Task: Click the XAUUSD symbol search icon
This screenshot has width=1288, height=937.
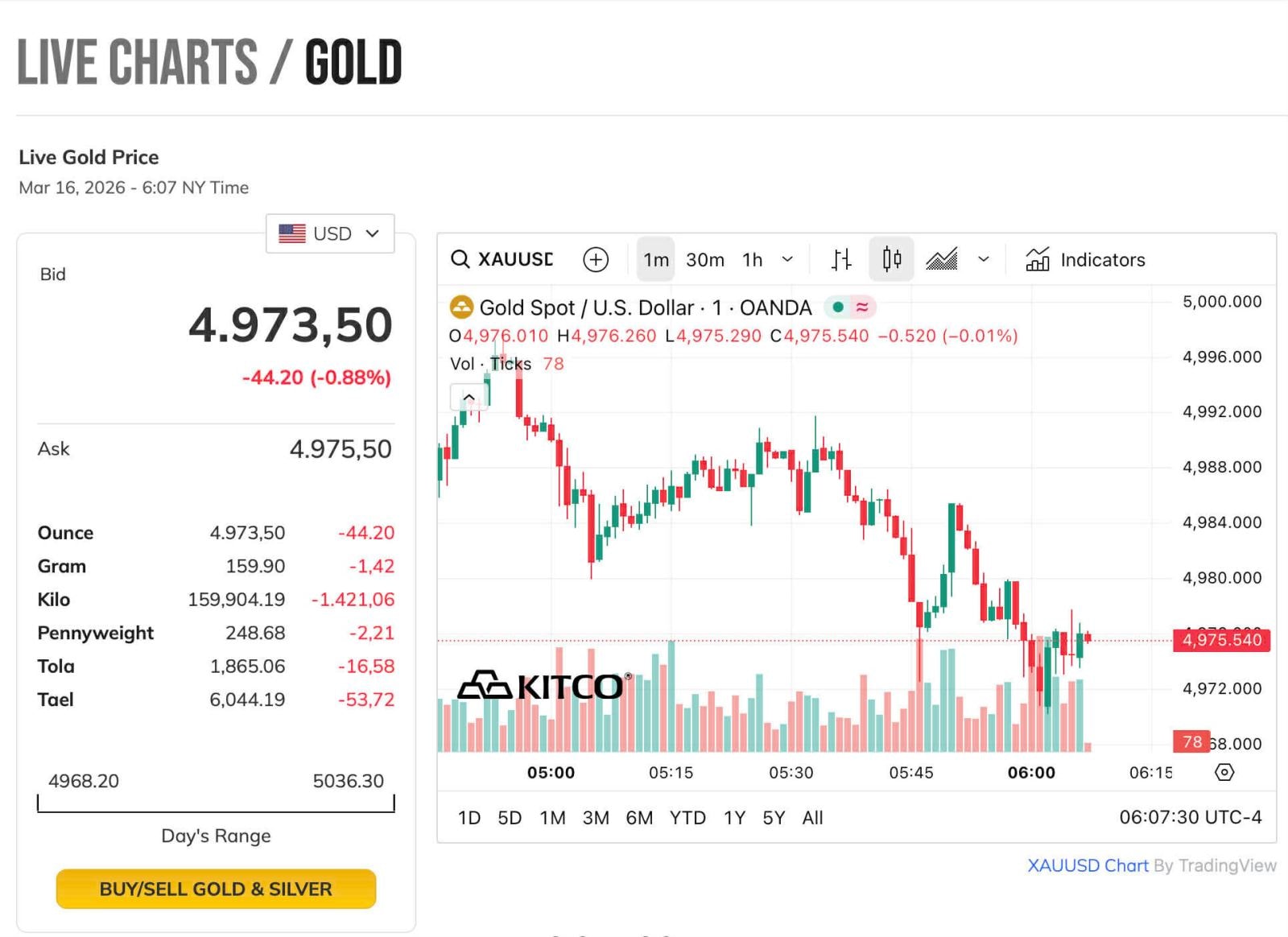Action: pyautogui.click(x=460, y=259)
